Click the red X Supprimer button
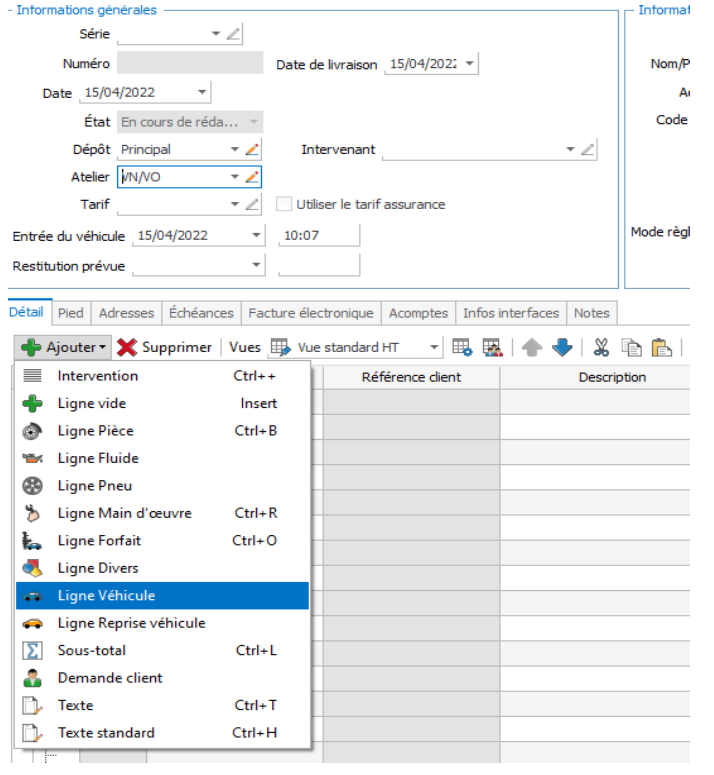714x775 pixels. tap(165, 347)
